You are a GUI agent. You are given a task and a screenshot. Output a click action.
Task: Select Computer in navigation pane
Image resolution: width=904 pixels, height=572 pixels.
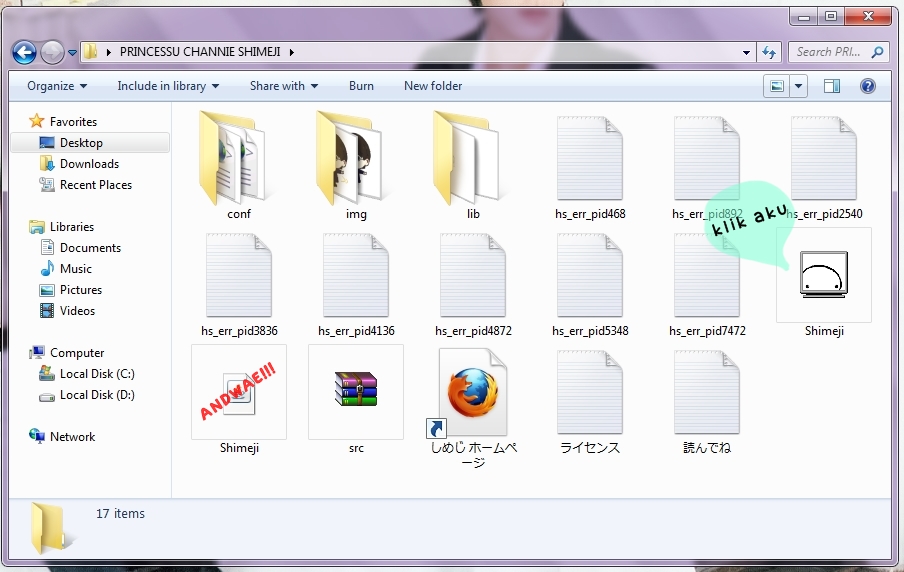click(x=77, y=352)
